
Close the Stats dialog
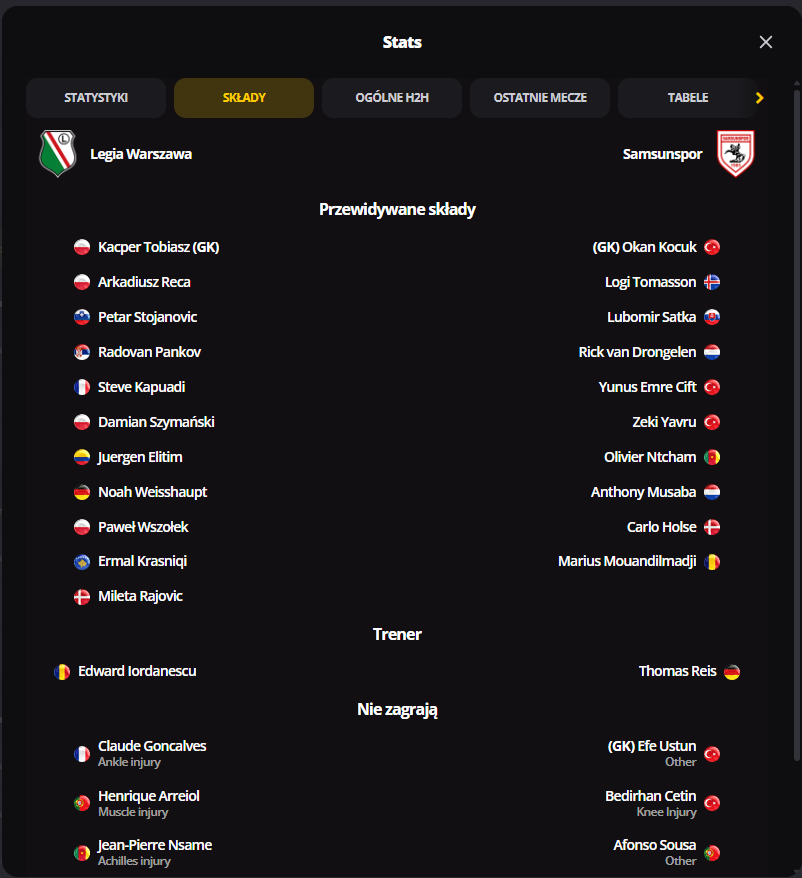tap(766, 42)
